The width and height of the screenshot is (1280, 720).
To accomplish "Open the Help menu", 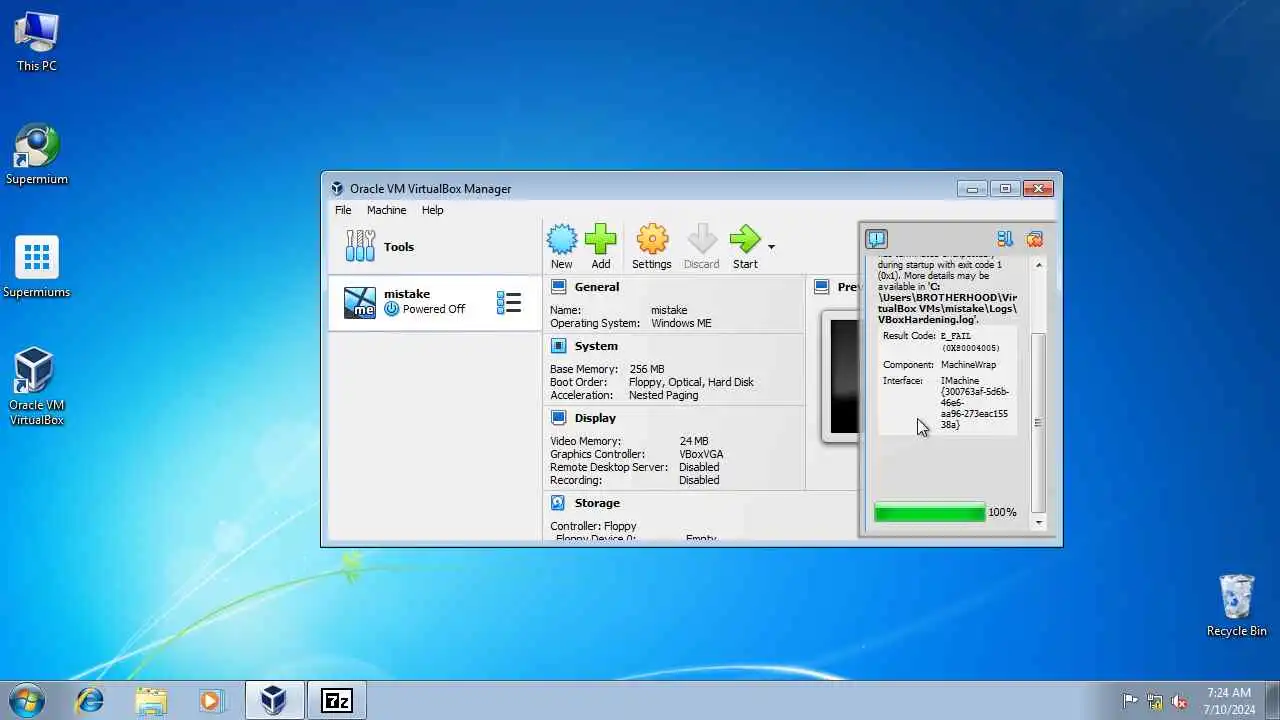I will tap(432, 210).
